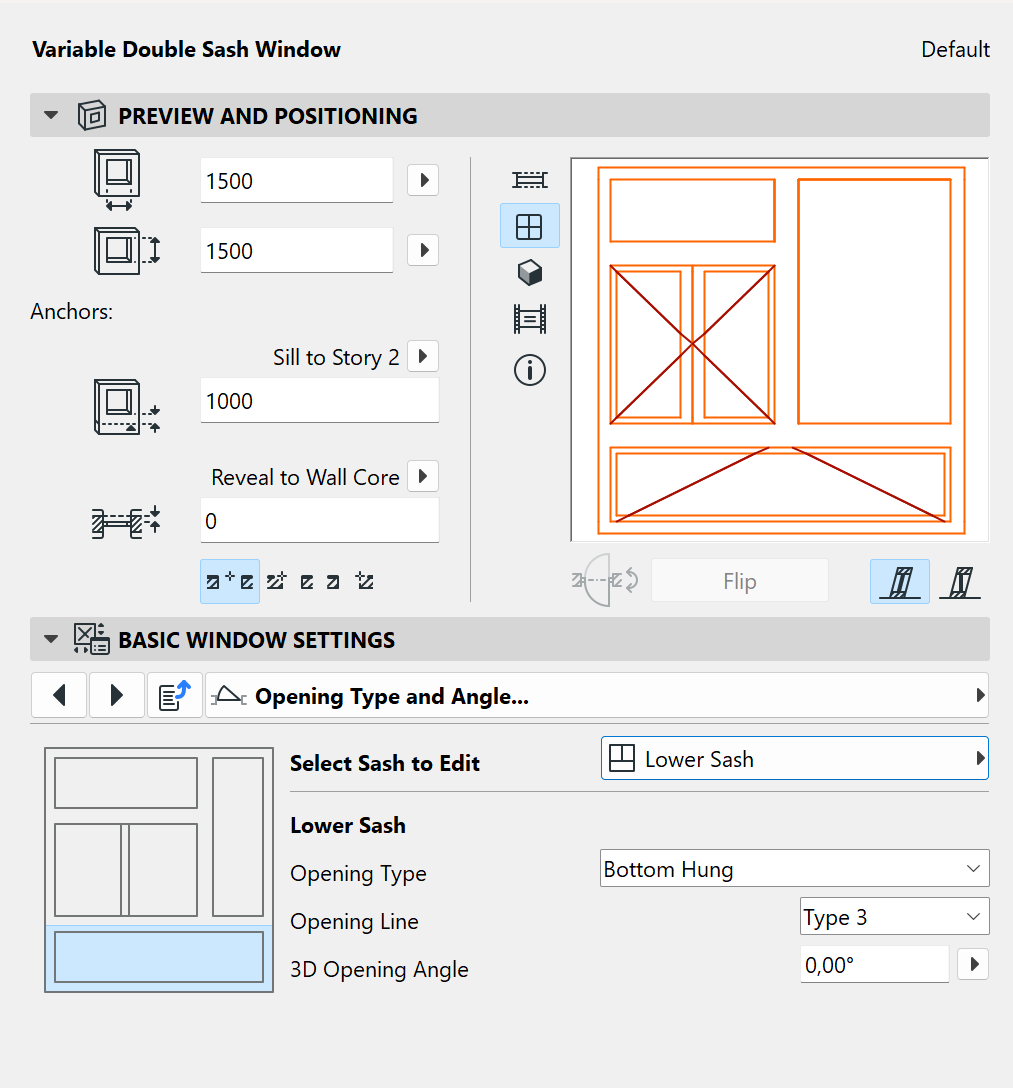Select anchor option with cross at upper right
Image resolution: width=1013 pixels, height=1088 pixels.
tap(276, 581)
